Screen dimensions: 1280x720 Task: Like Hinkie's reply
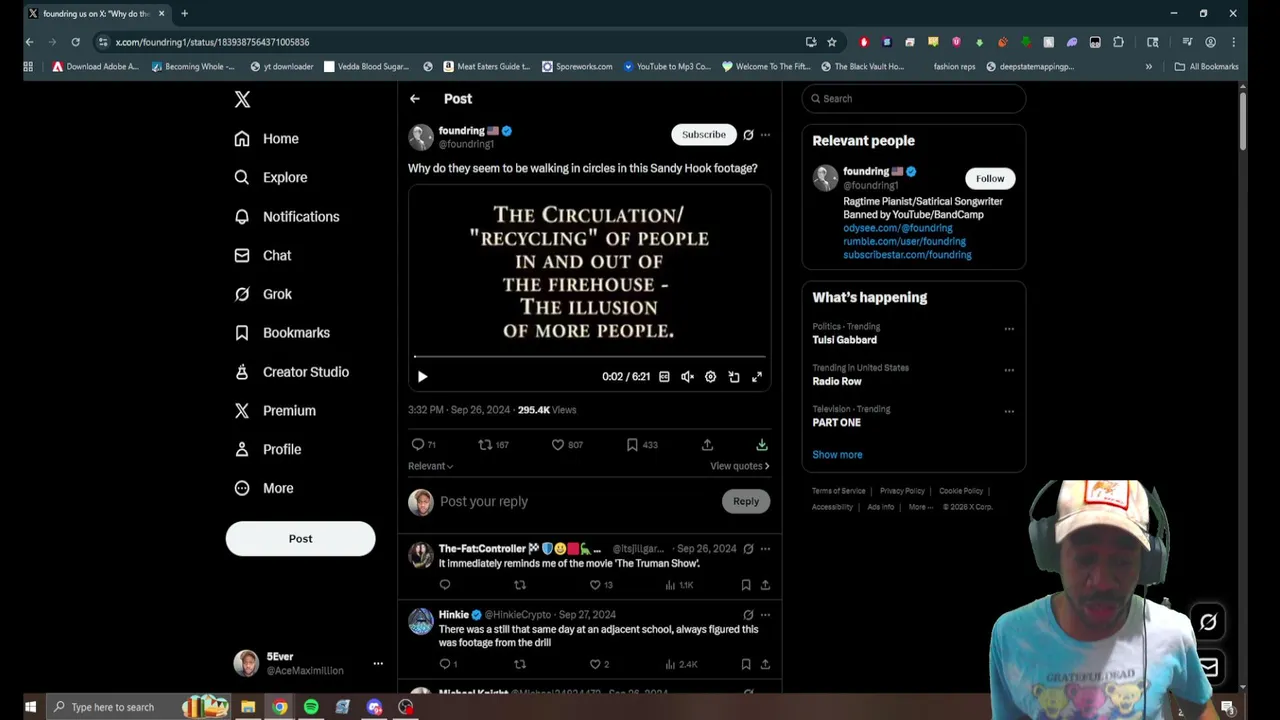599,664
